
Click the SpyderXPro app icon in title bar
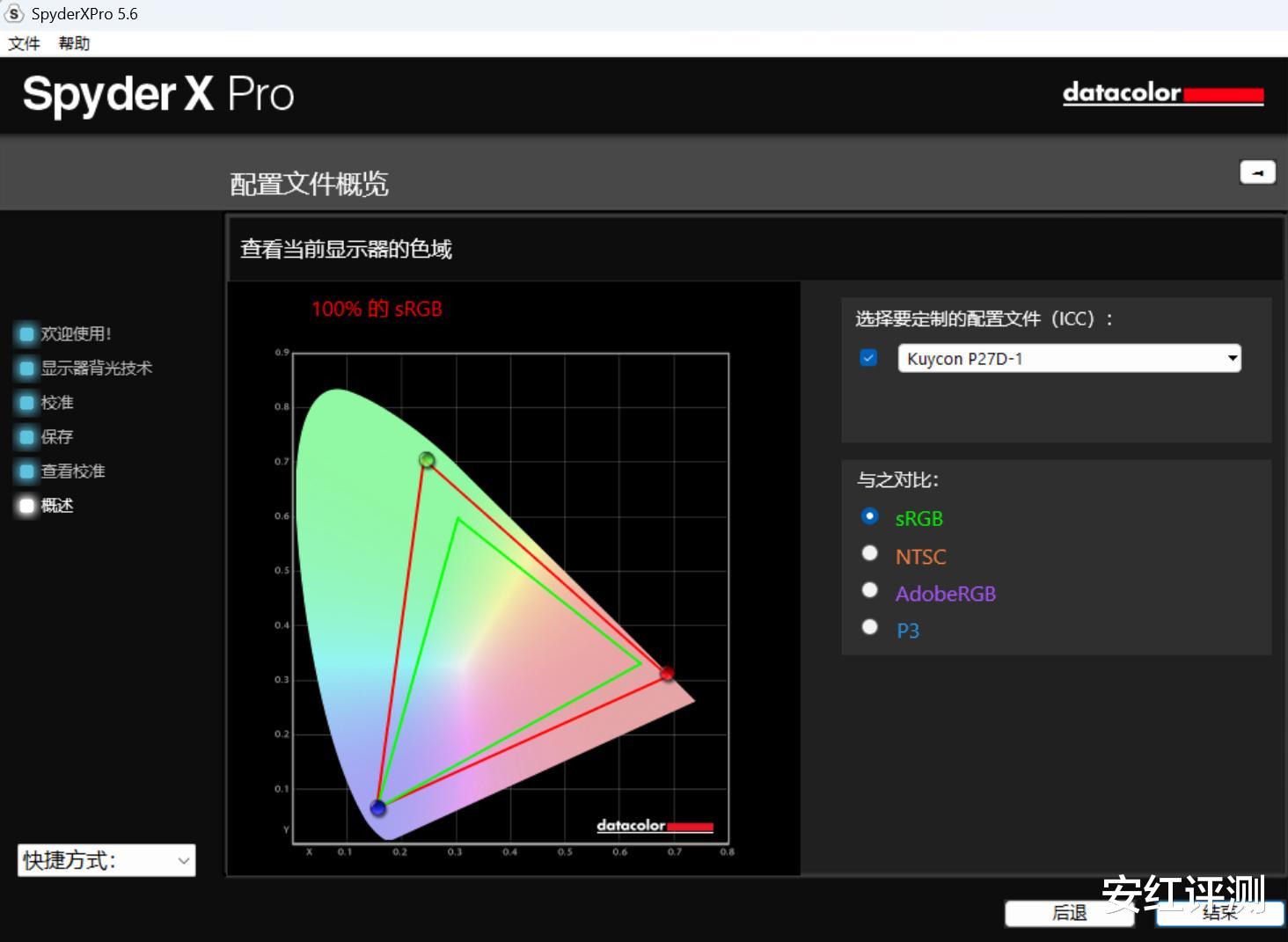point(14,14)
